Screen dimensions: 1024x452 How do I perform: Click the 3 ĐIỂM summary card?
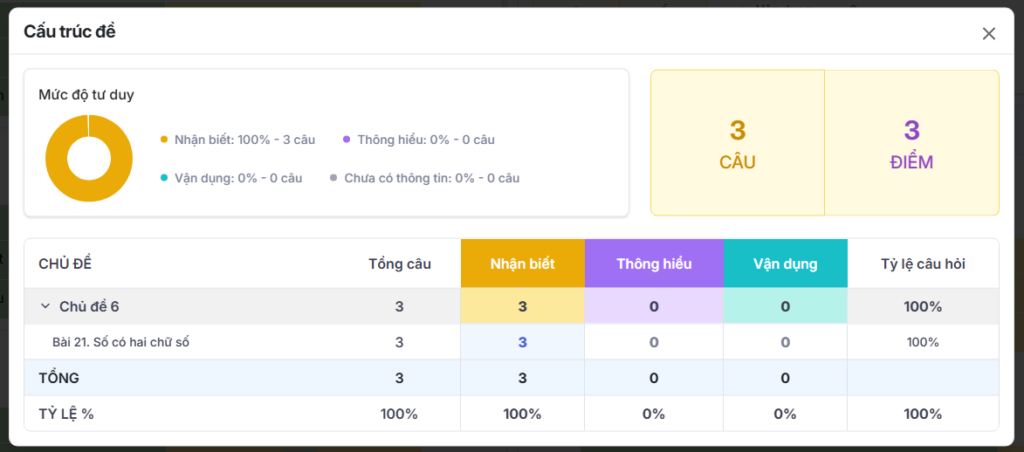pos(911,143)
